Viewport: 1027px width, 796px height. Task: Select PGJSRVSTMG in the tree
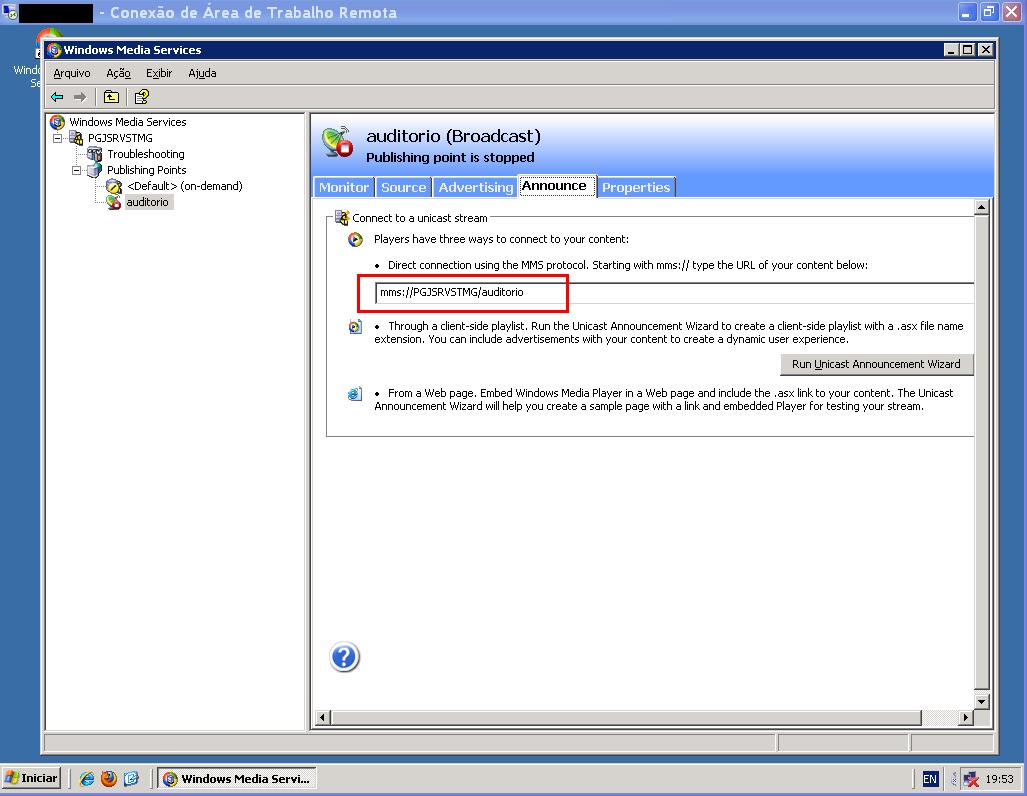point(121,138)
